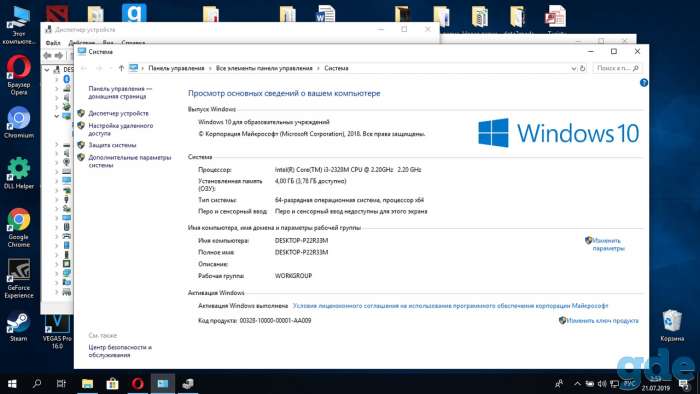The image size is (700, 394).
Task: Open 'Центр безопасности и обслуживания' link
Action: click(x=120, y=351)
